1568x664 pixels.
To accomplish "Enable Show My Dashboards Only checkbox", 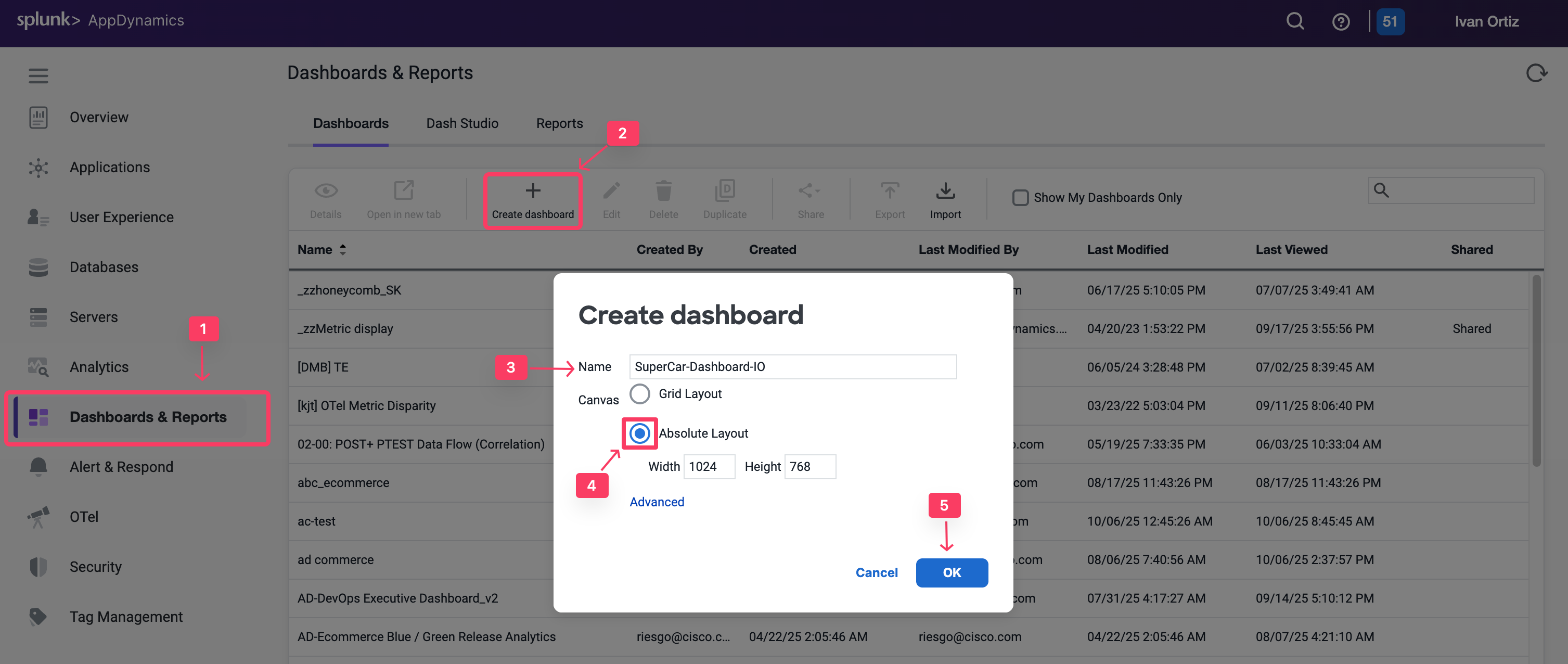I will 1020,197.
